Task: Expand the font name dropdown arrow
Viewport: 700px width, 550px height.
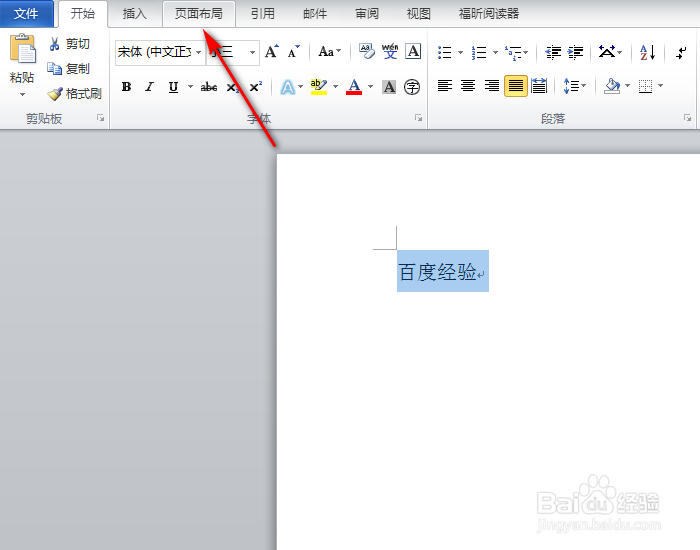Action: [x=199, y=52]
